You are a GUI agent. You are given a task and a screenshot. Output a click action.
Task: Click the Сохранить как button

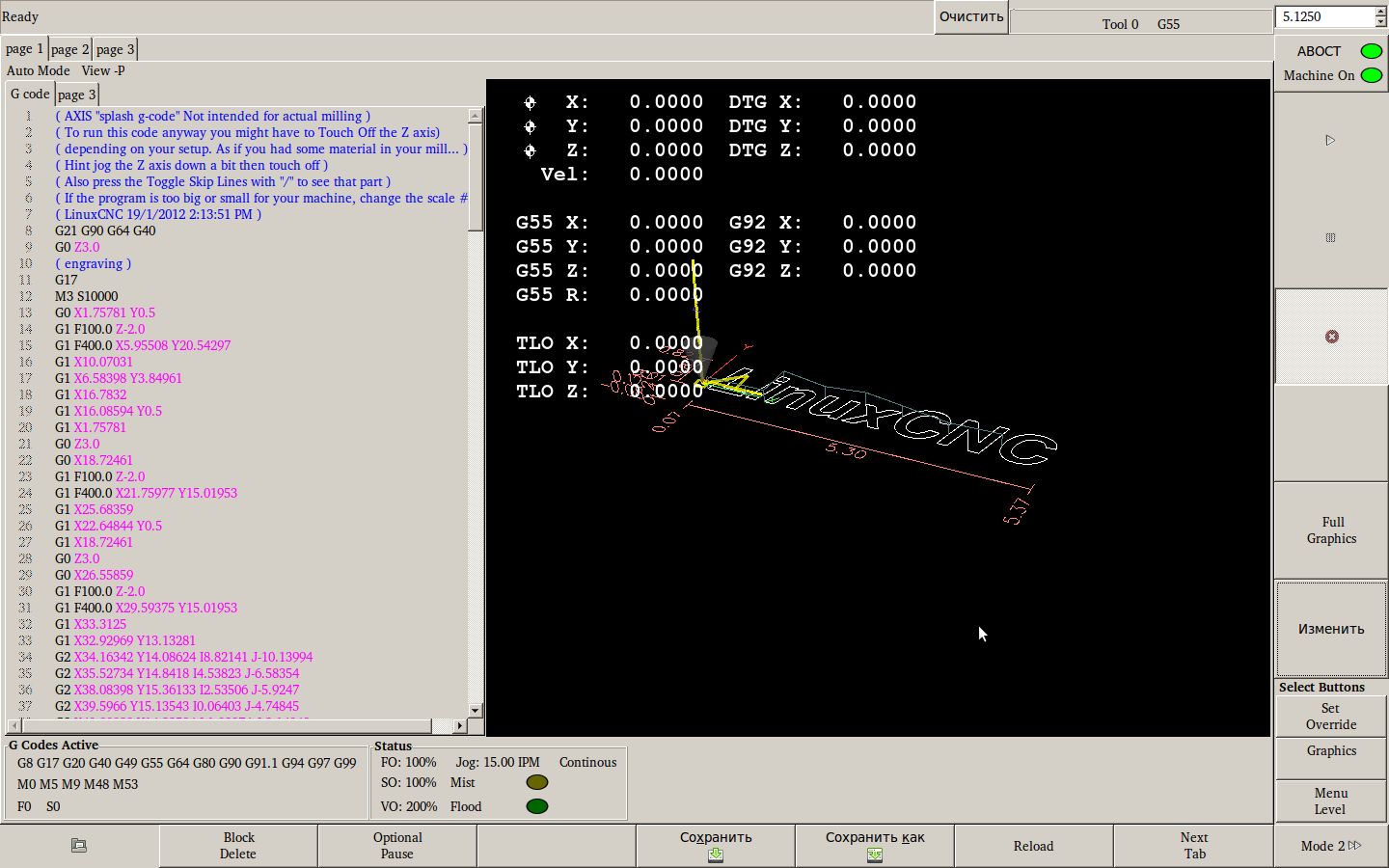click(x=875, y=846)
